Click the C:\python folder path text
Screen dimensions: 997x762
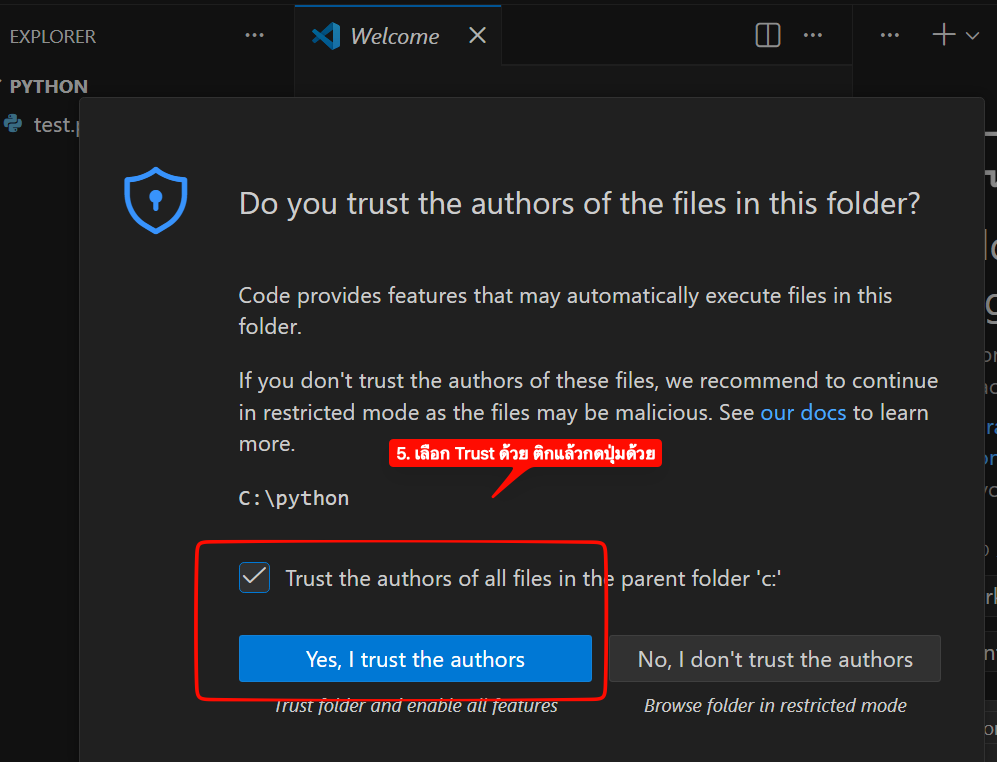[294, 498]
